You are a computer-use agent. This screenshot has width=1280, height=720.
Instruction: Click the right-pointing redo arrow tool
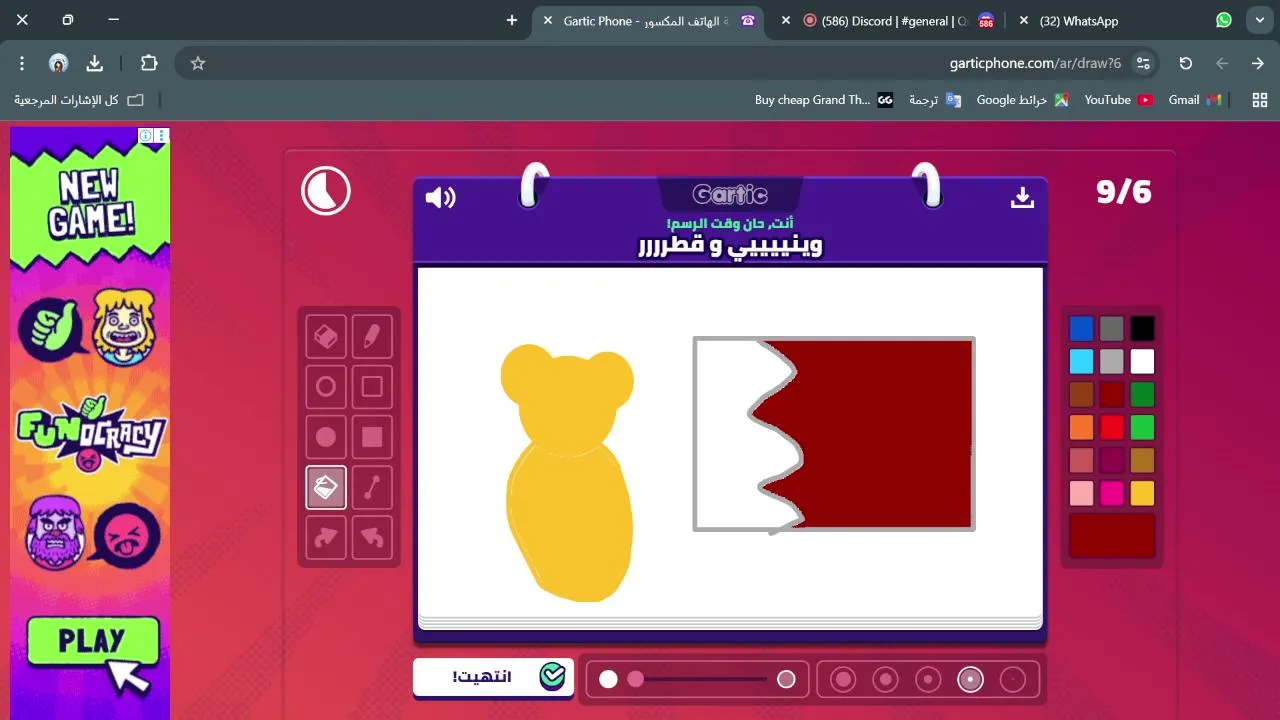point(326,537)
